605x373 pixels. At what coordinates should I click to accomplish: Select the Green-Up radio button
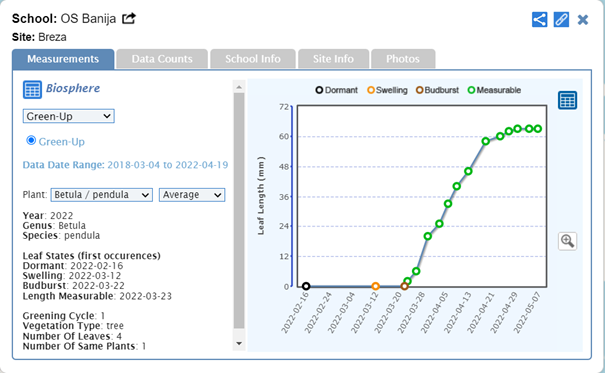tap(31, 140)
